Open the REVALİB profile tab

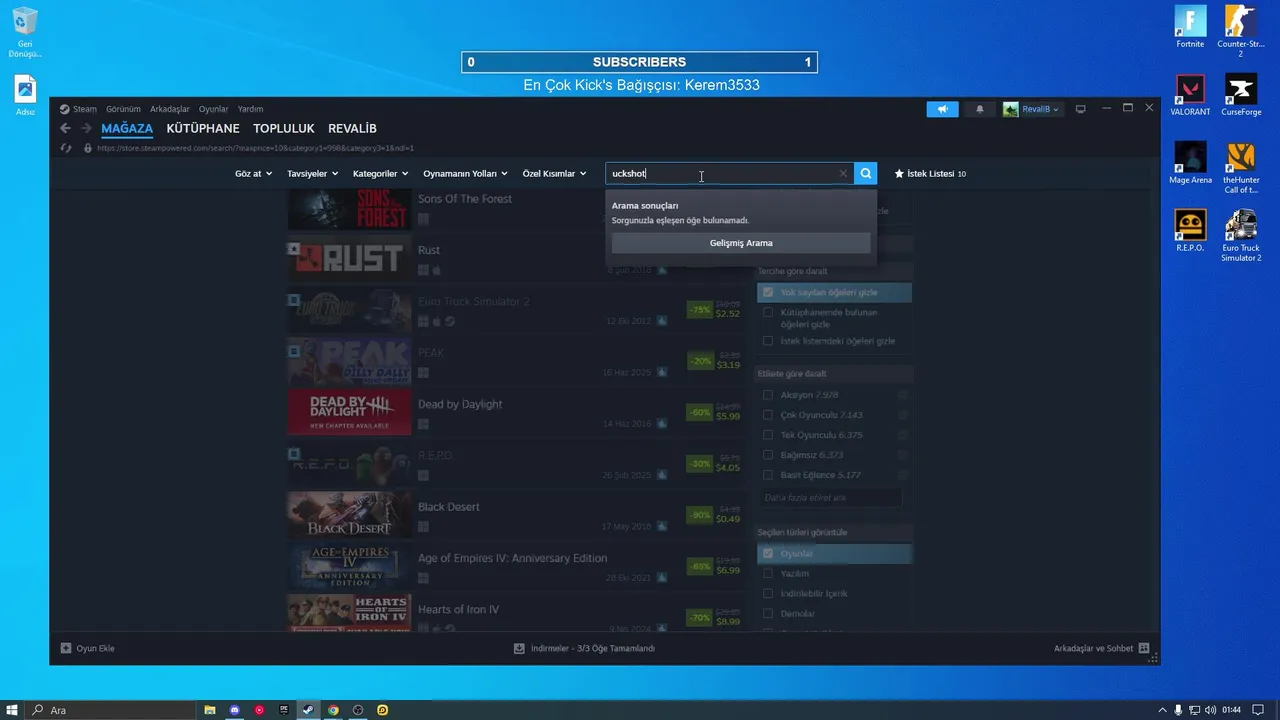click(x=352, y=129)
